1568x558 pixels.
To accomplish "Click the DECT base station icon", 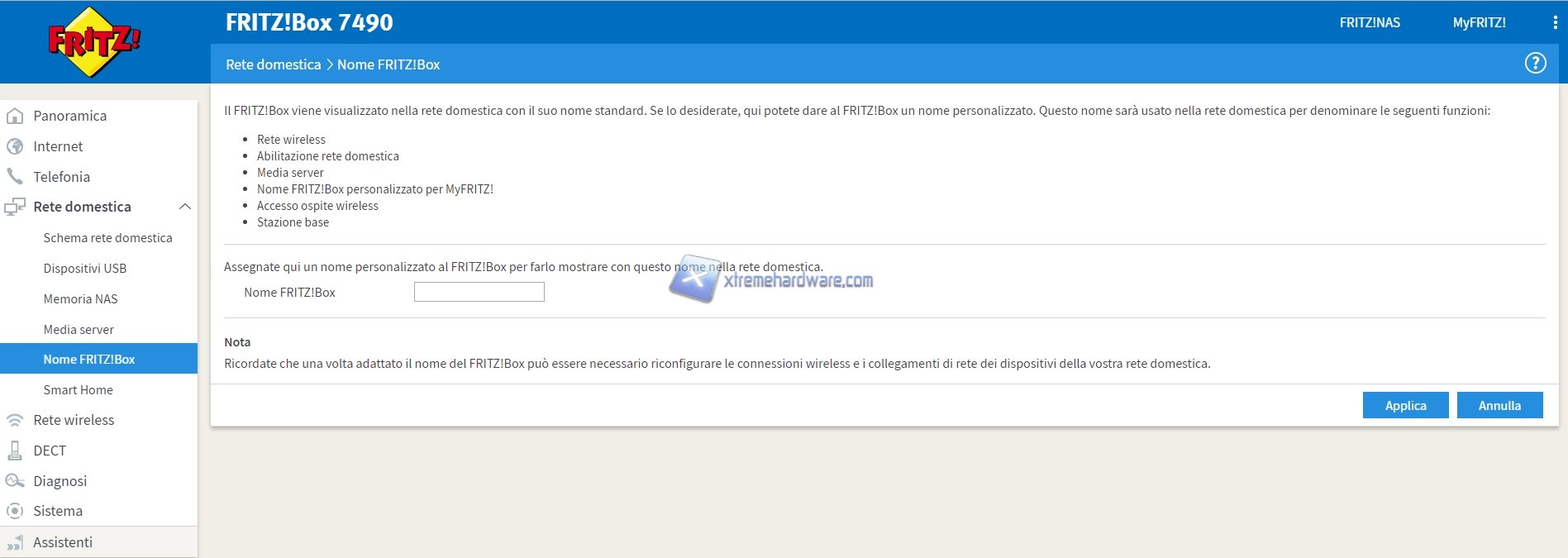I will 15,451.
